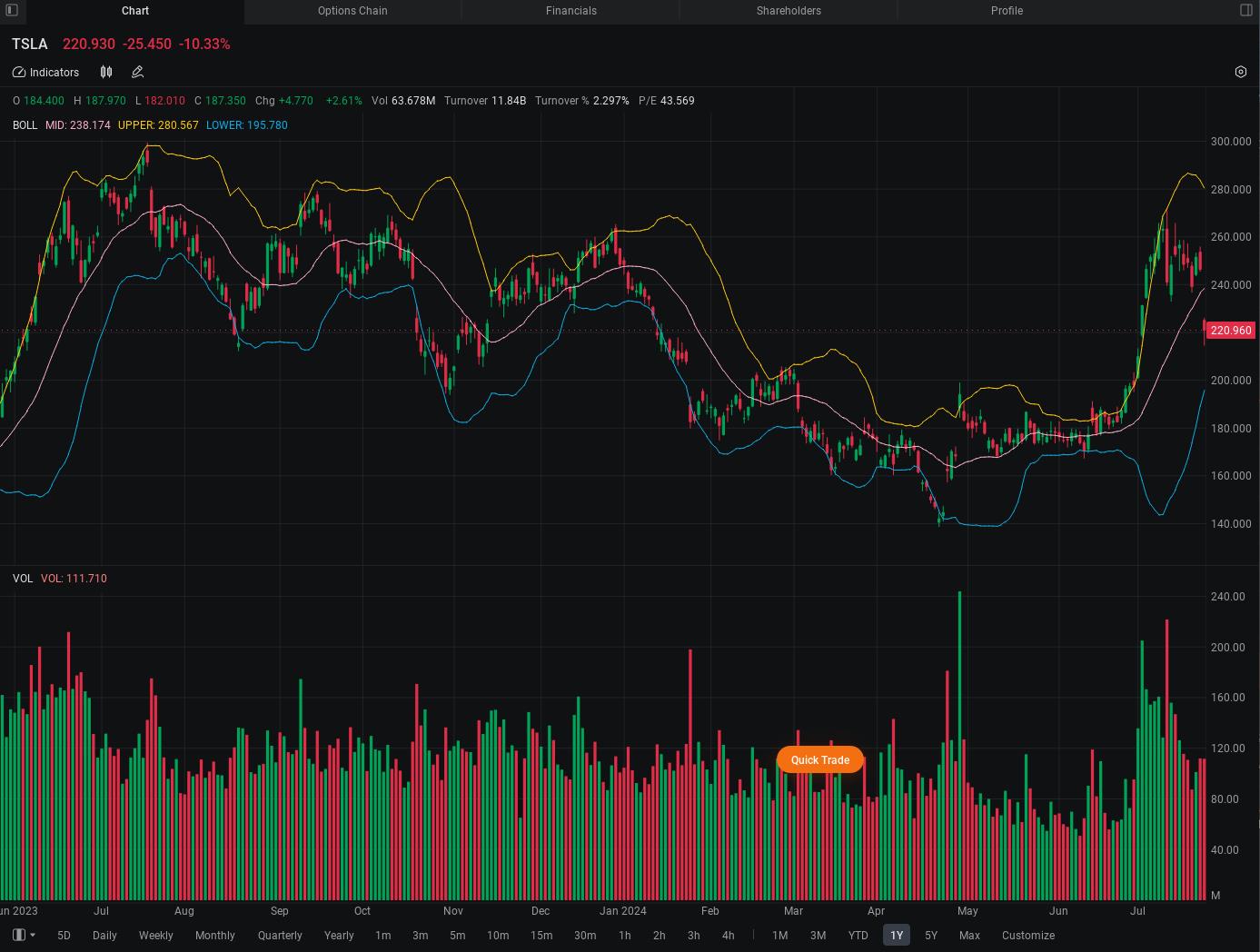
Task: Click the Jan 2024 date axis label
Action: (622, 910)
